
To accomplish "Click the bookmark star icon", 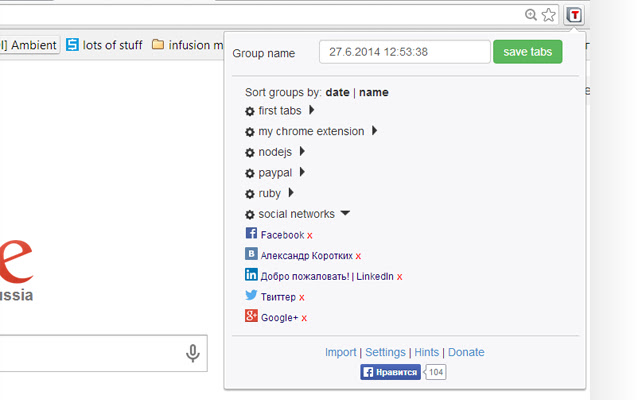I will [548, 15].
